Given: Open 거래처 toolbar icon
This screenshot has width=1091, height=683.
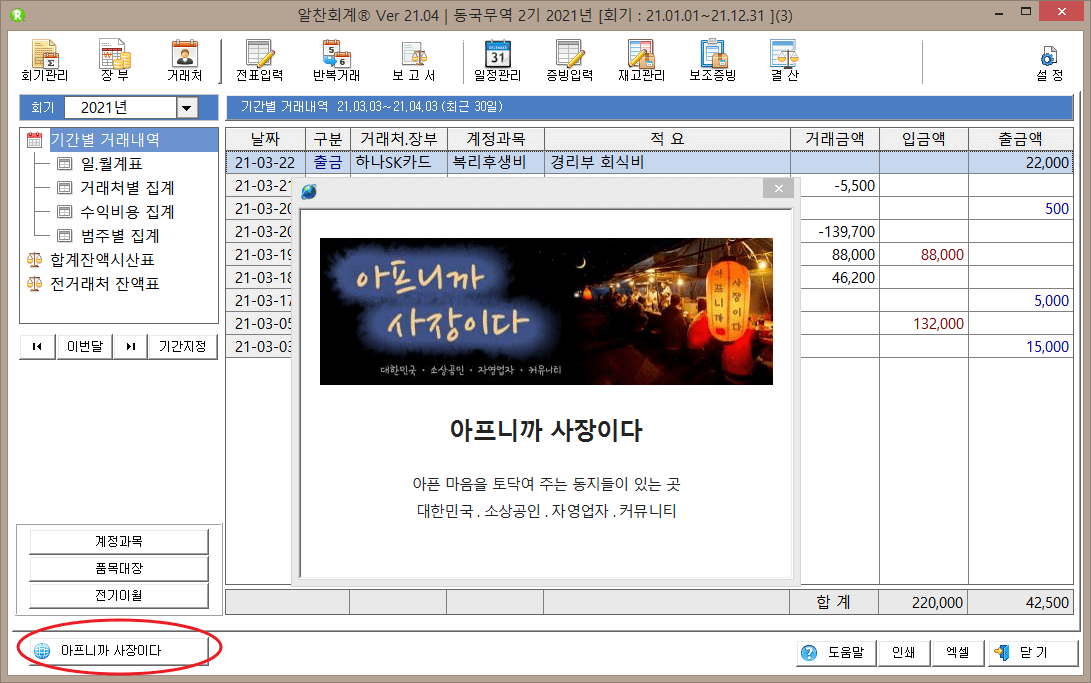Looking at the screenshot, I should click(184, 61).
